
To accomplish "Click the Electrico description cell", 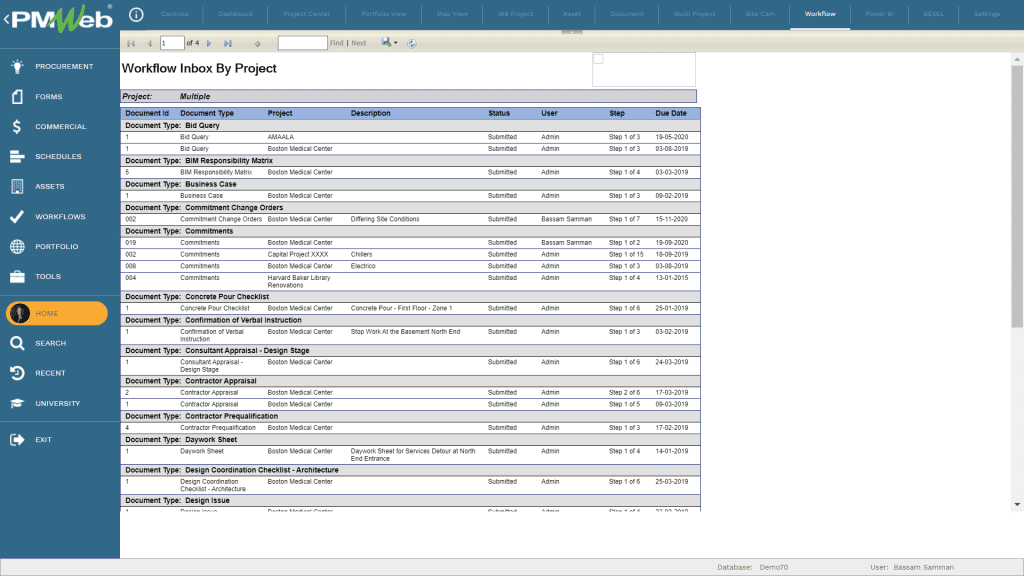I will [x=363, y=266].
